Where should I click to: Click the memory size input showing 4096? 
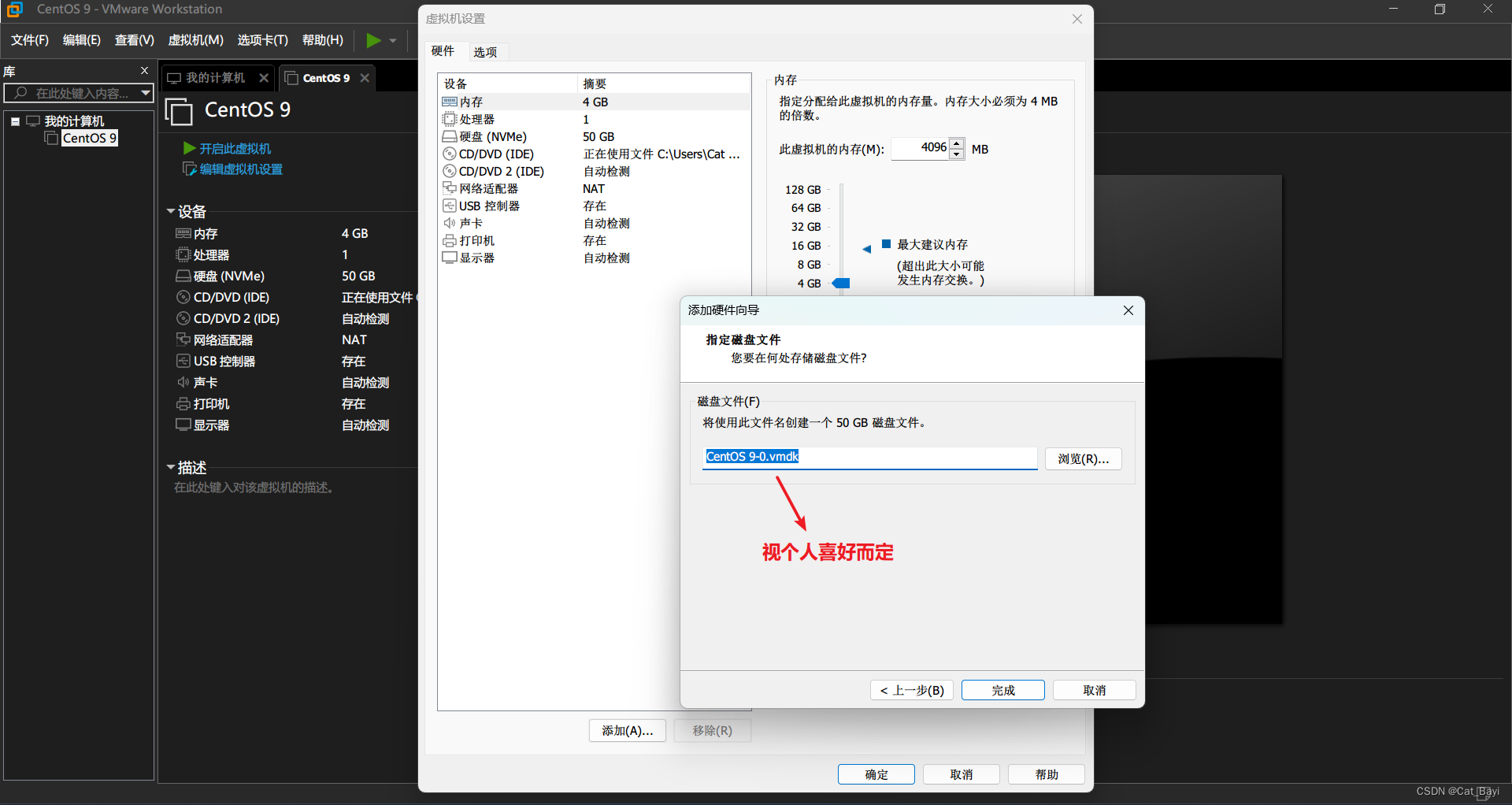click(920, 148)
